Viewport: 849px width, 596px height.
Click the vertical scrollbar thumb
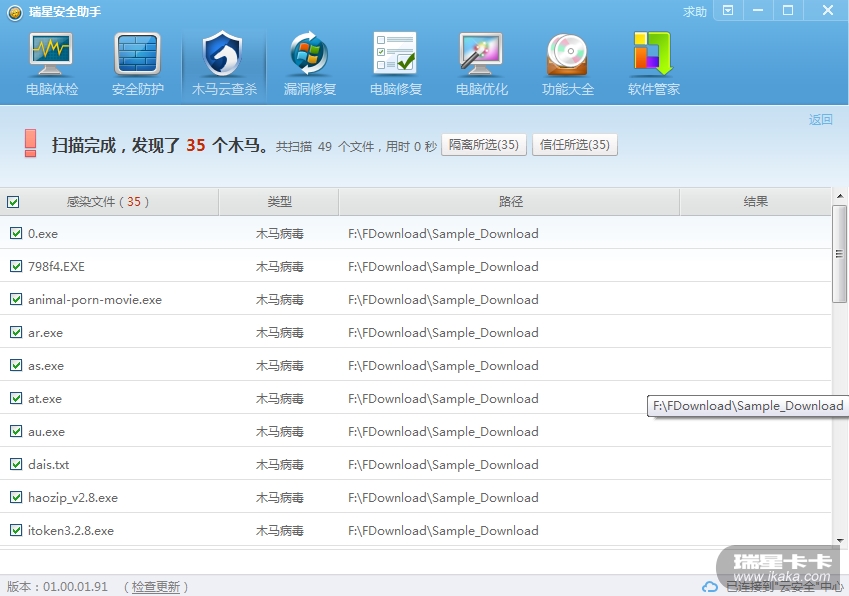pos(839,253)
